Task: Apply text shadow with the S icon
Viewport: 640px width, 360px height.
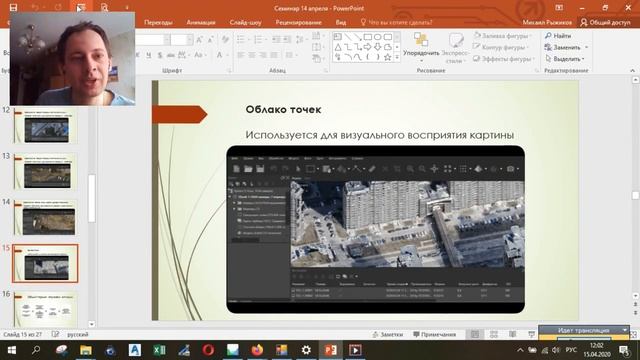Action: 160,55
